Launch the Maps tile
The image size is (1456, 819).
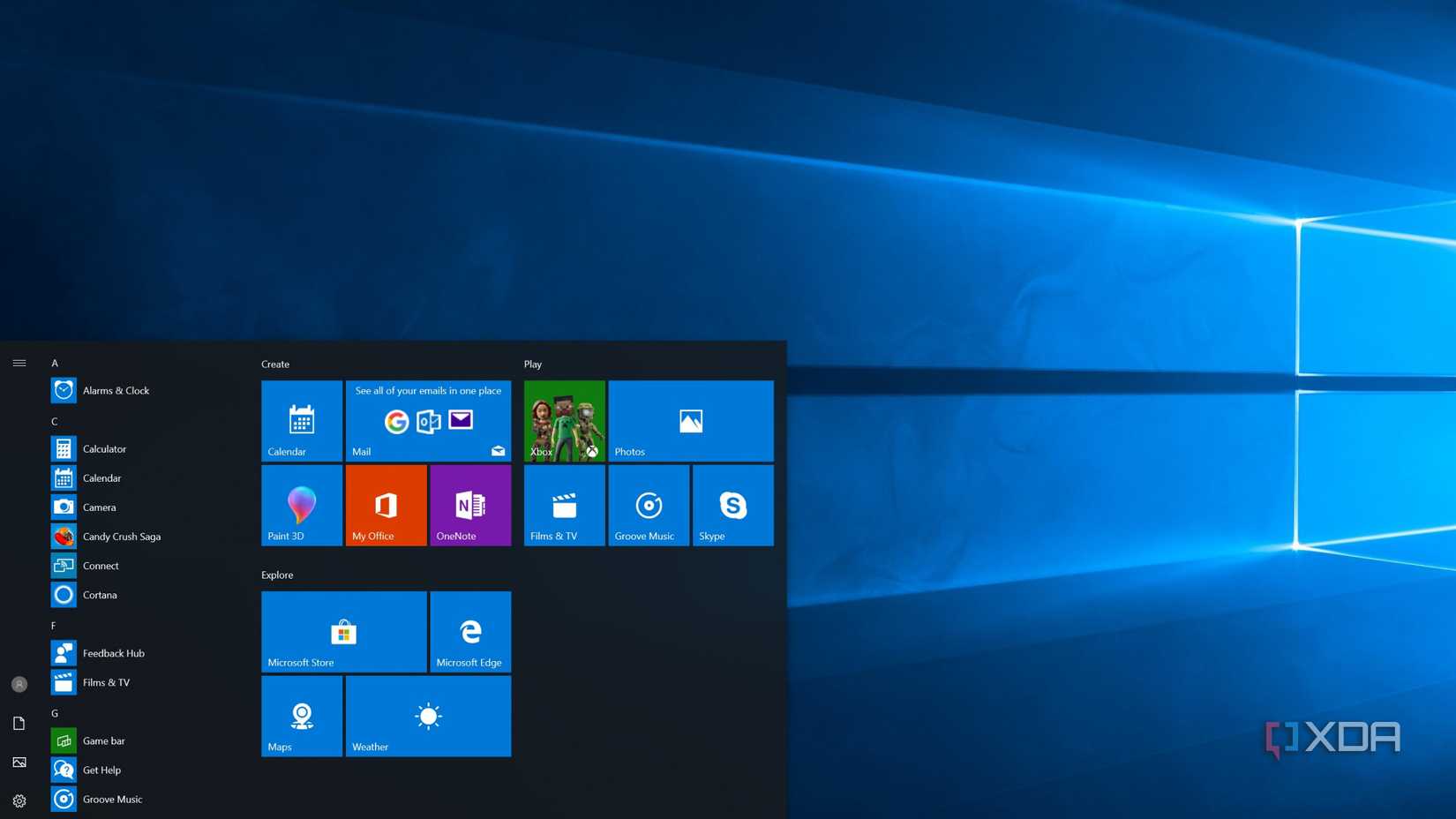pyautogui.click(x=301, y=716)
